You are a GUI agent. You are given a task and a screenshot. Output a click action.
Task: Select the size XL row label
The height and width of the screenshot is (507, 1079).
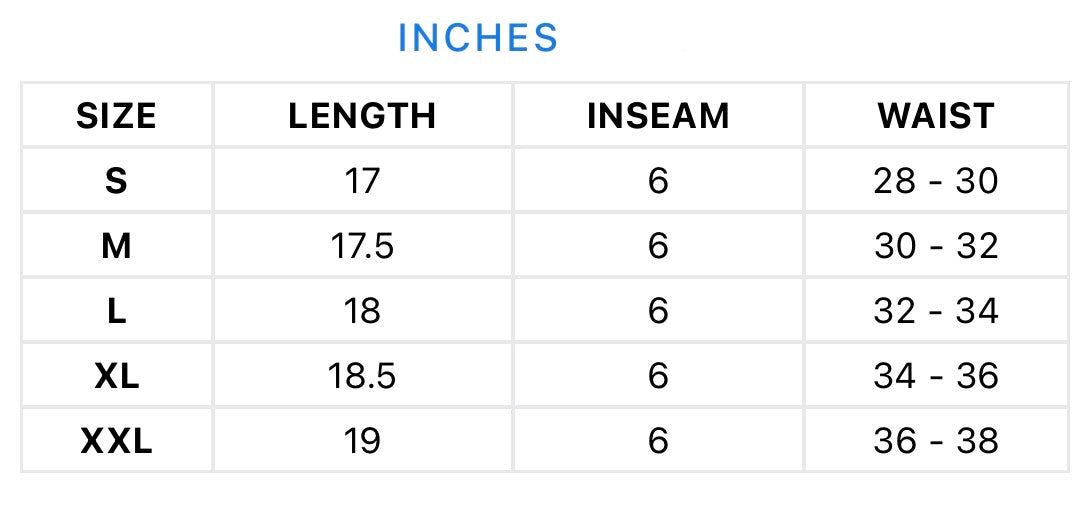click(116, 376)
